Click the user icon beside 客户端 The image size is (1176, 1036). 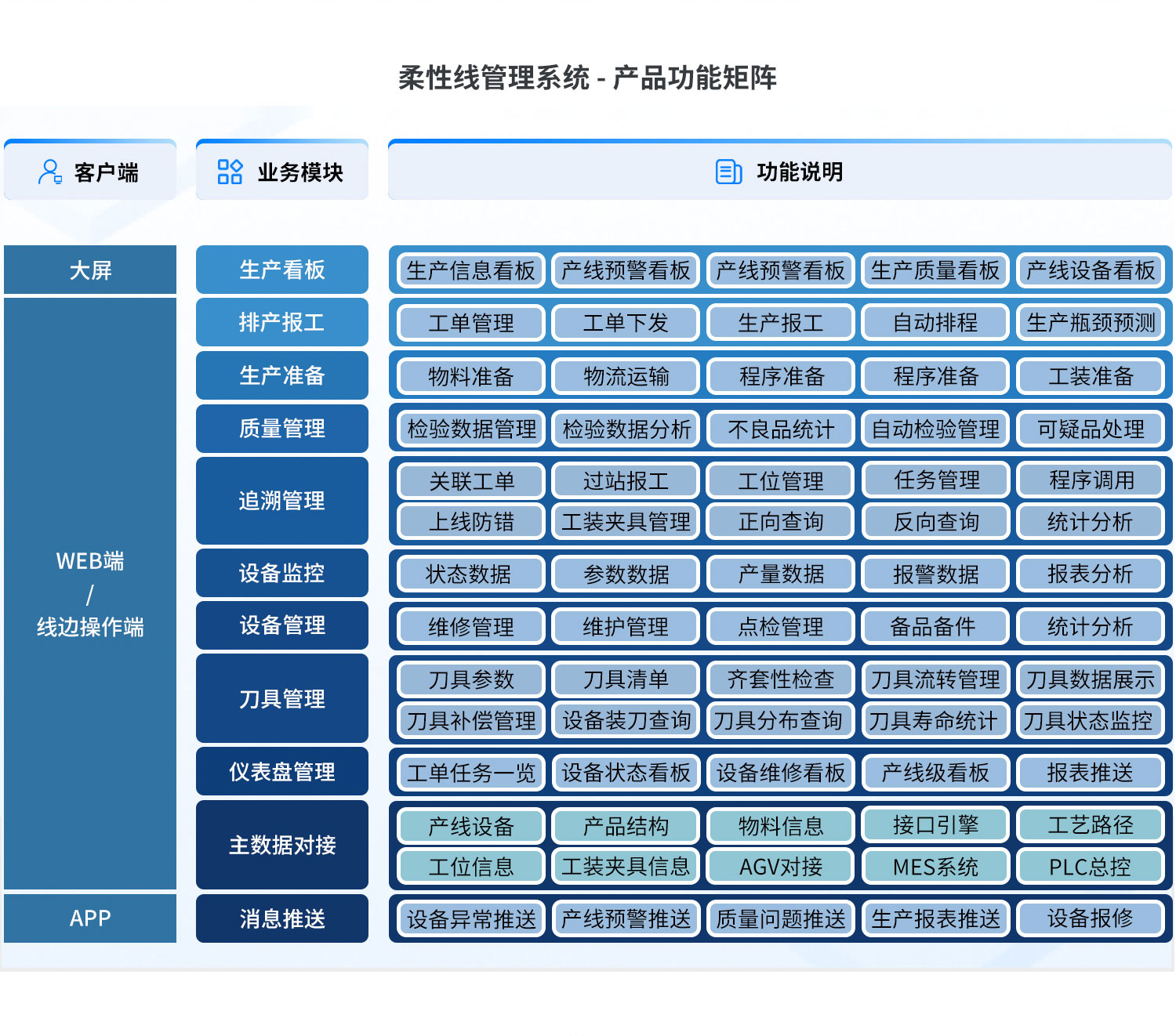tap(50, 172)
